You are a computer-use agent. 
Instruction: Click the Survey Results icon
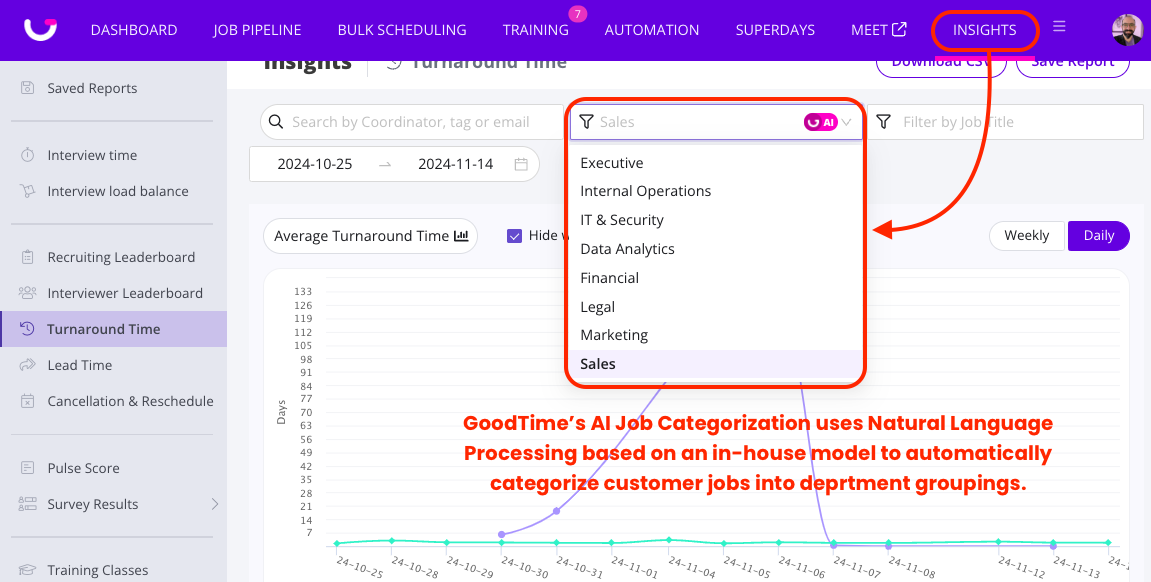pos(27,504)
